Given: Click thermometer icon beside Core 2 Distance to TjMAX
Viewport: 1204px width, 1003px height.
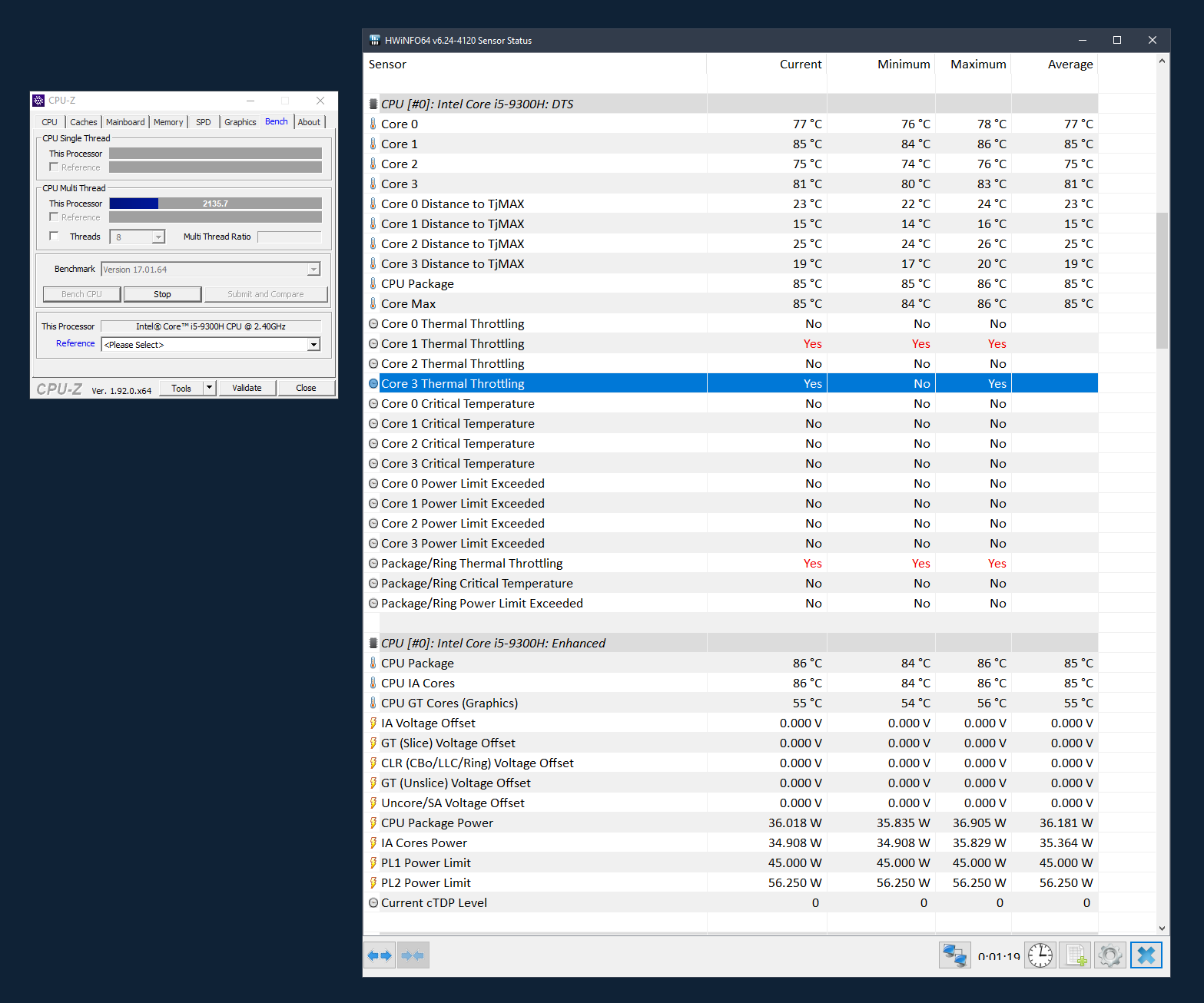Looking at the screenshot, I should [x=373, y=243].
